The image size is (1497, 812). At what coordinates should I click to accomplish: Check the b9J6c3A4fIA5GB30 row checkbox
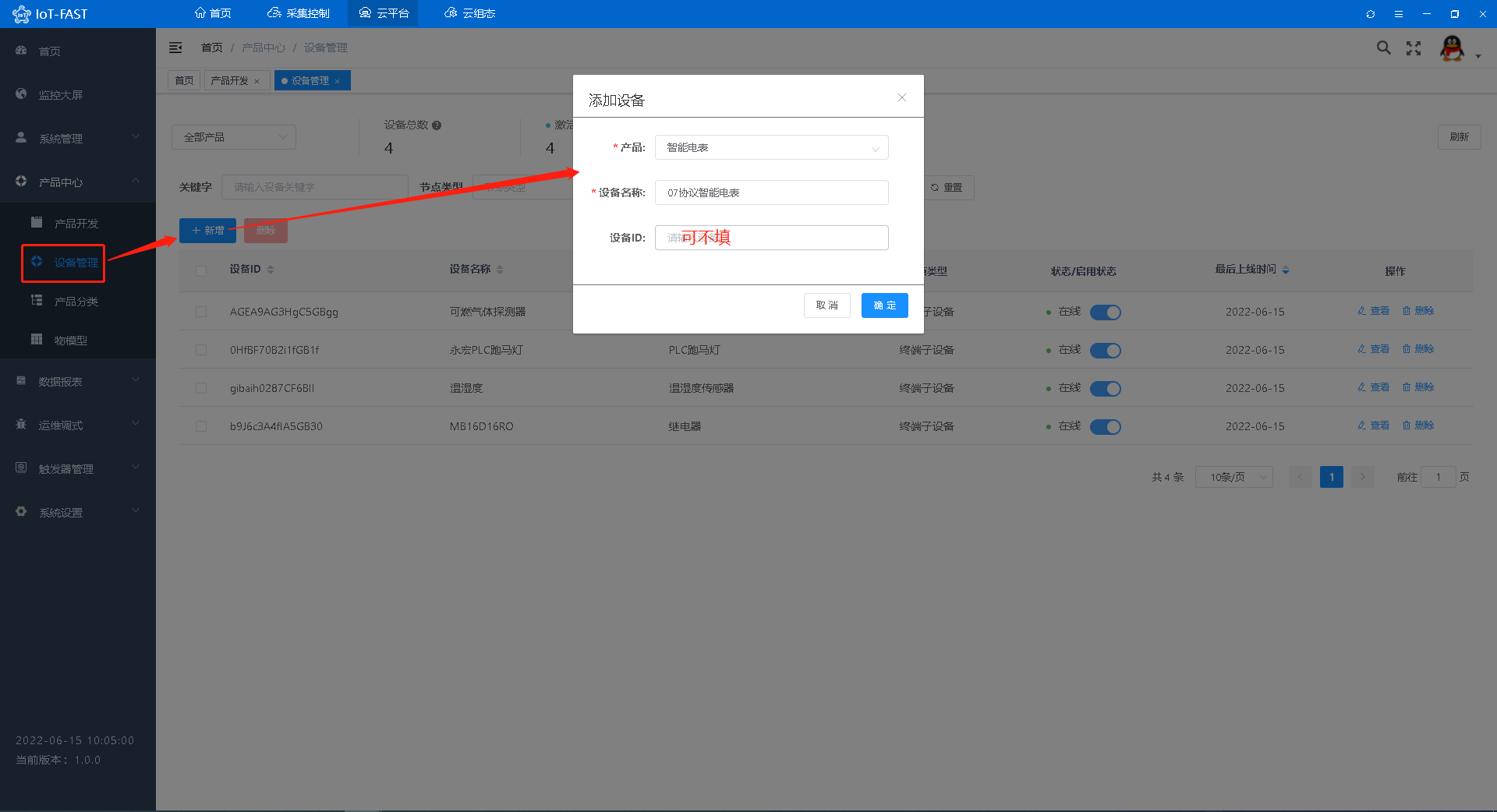point(201,426)
